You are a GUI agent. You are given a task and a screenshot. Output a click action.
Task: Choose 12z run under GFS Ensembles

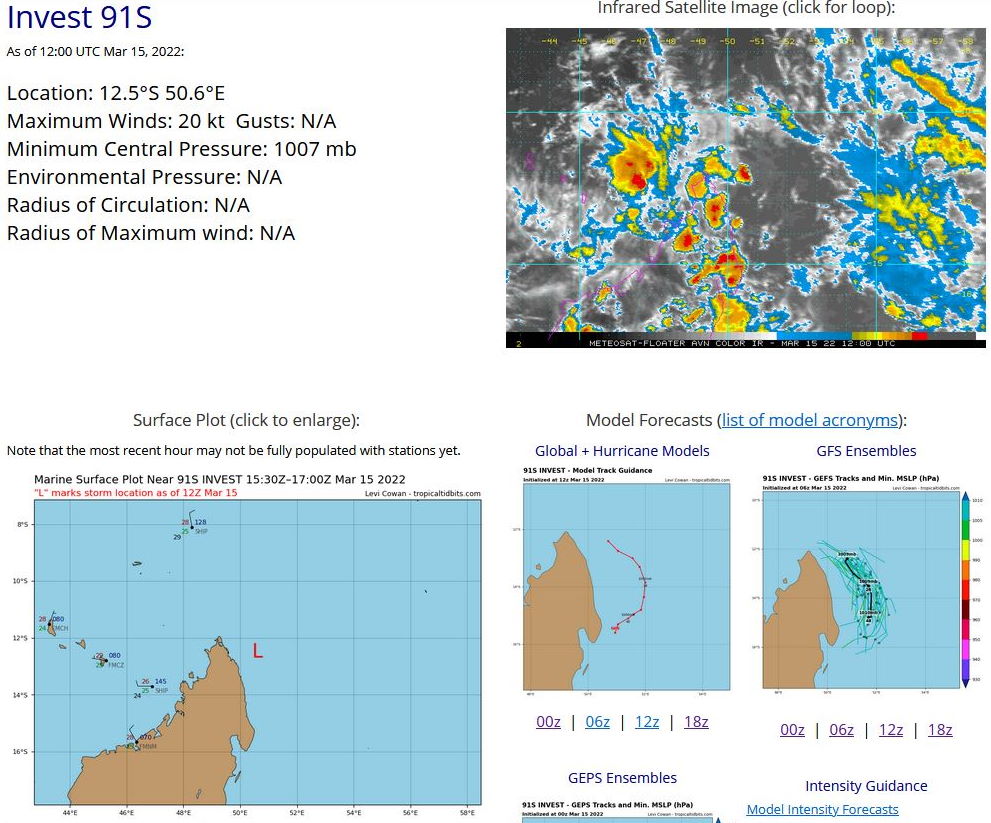point(891,730)
